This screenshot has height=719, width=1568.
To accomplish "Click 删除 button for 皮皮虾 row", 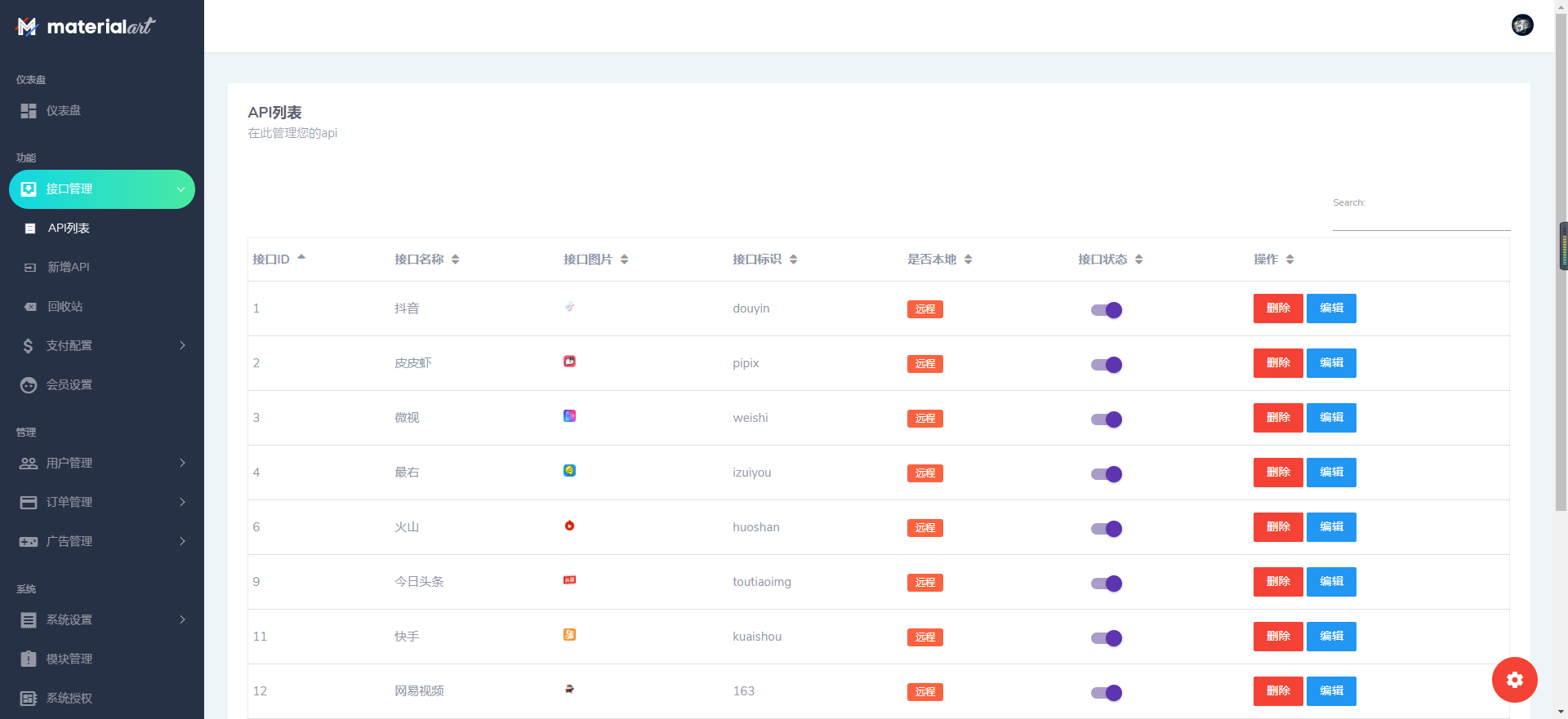I will (1277, 363).
